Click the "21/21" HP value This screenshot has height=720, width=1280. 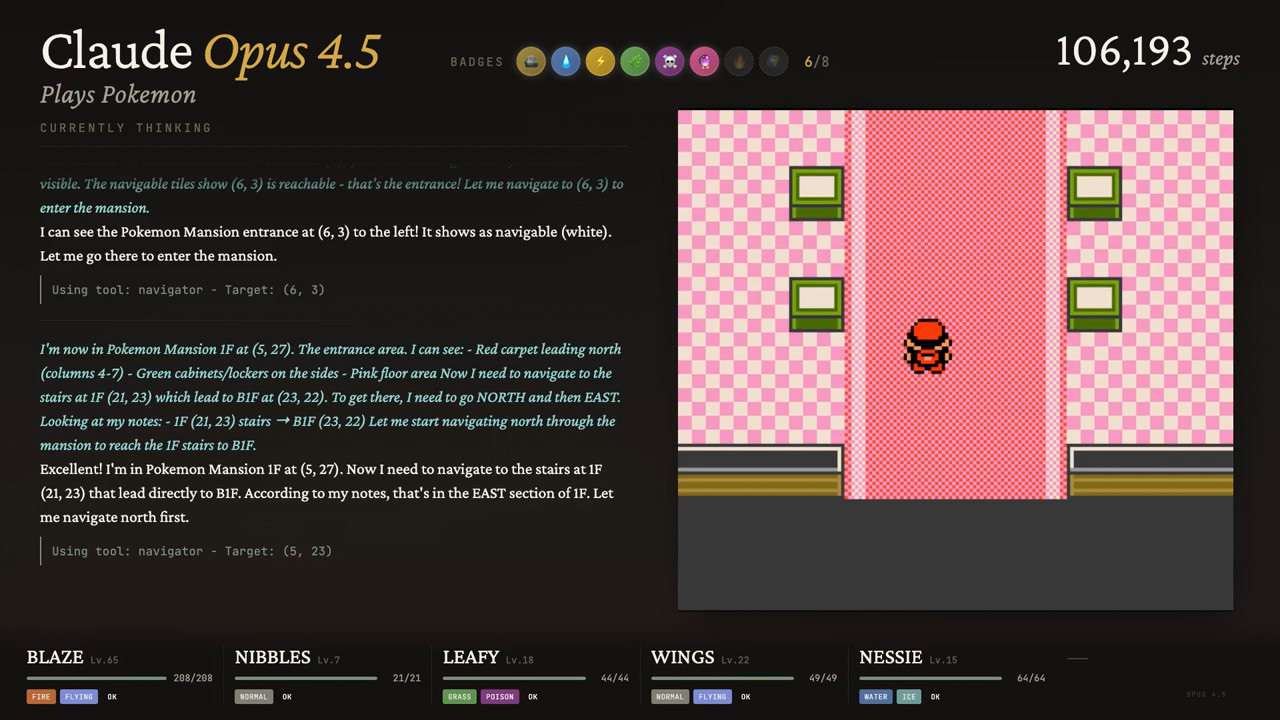(407, 678)
